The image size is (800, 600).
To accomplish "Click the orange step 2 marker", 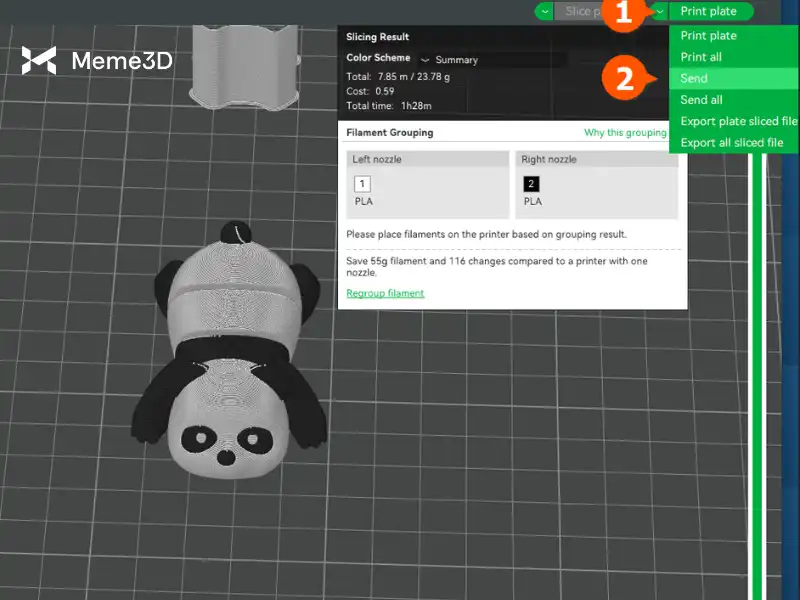I will click(625, 79).
